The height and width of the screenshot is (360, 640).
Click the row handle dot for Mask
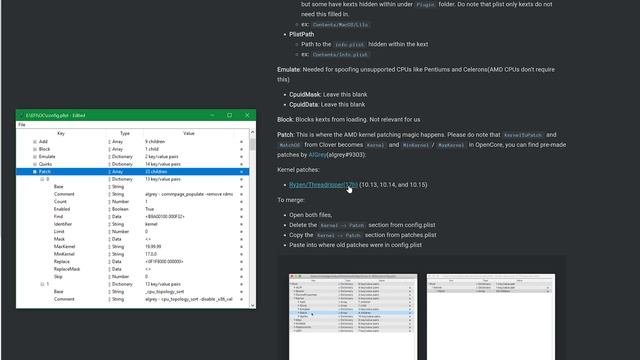pyautogui.click(x=241, y=239)
